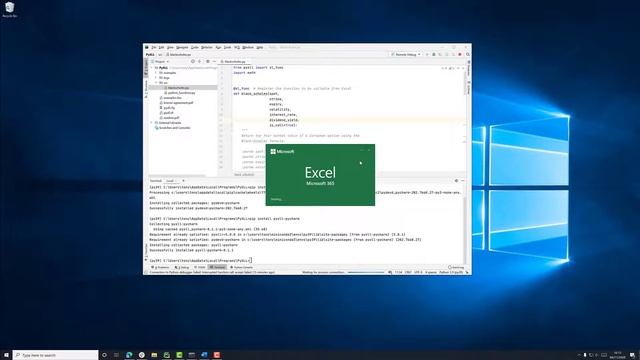
Task: Open the VCS menu
Action: (237, 48)
